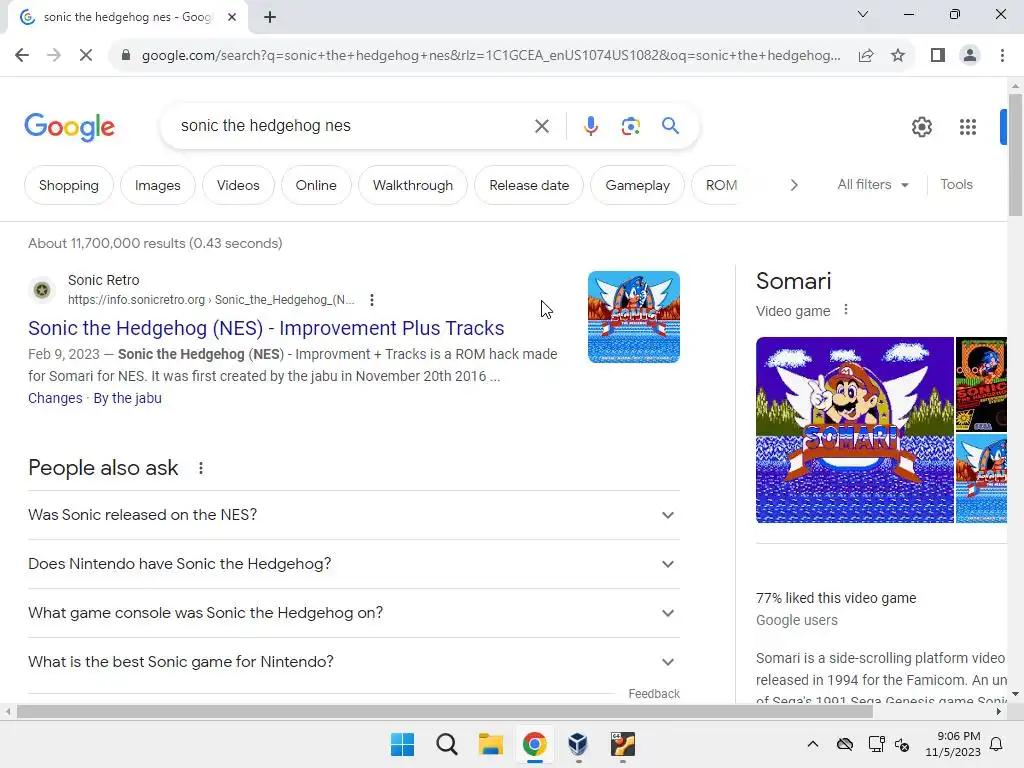
Task: Open Somari panel more options
Action: tap(846, 310)
